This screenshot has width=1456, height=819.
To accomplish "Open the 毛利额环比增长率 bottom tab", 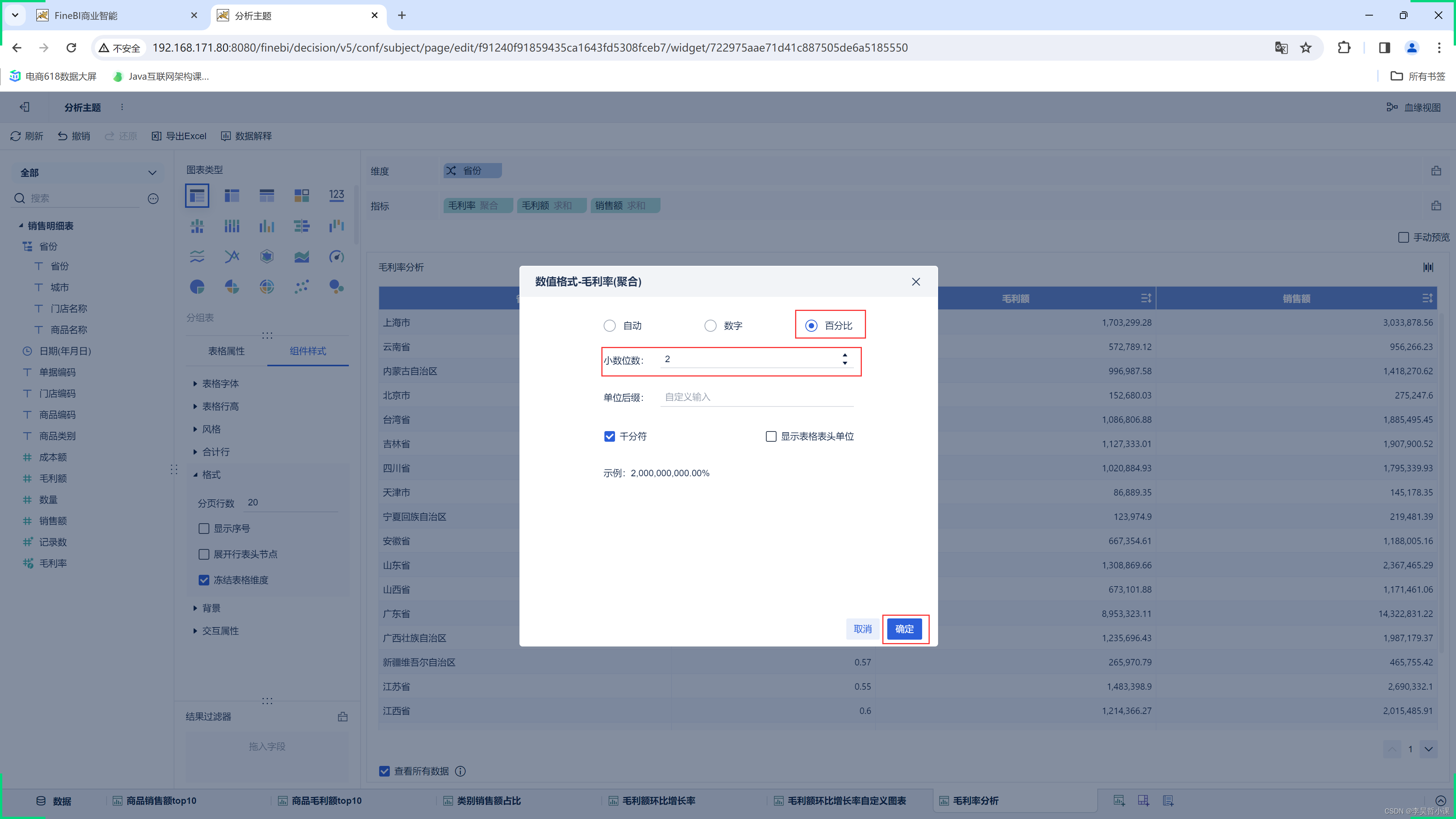I will coord(652,801).
